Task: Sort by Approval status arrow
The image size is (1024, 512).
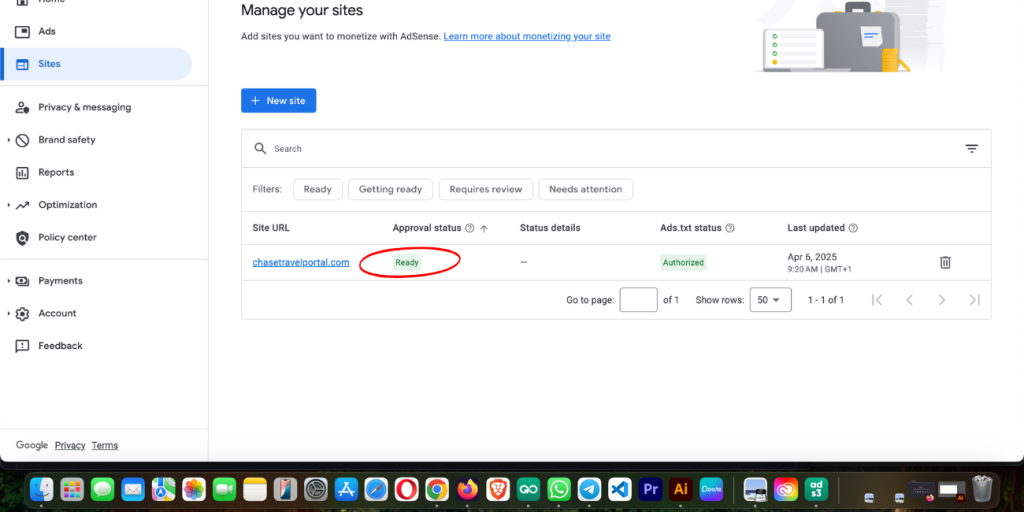Action: [484, 229]
